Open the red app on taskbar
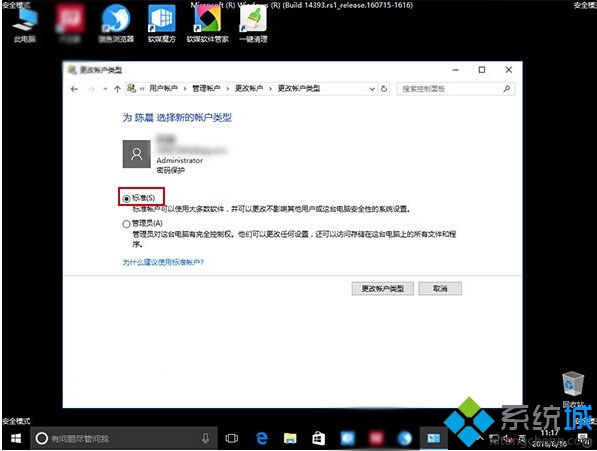 (x=376, y=438)
